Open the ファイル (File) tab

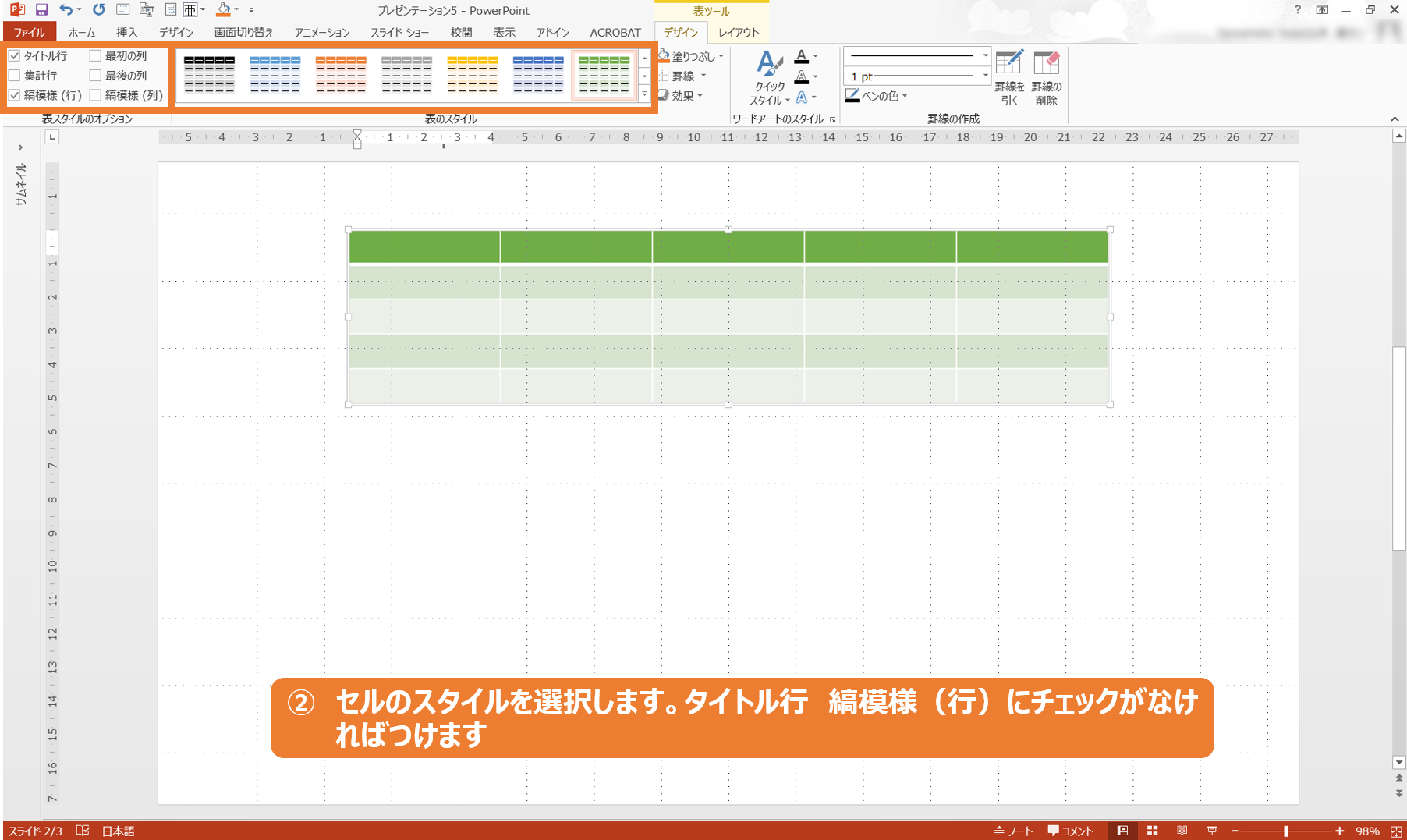[29, 32]
